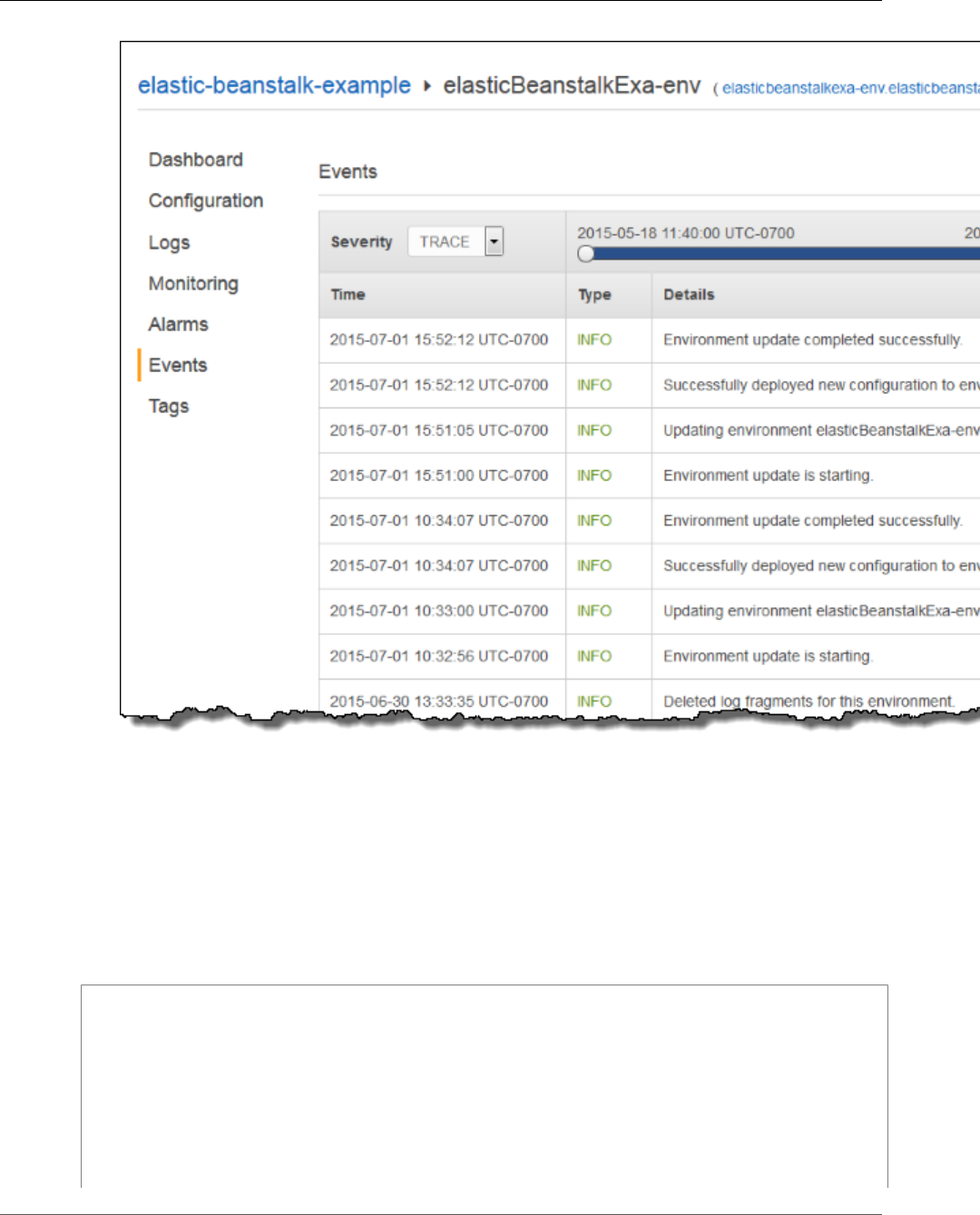Select the 2015-07-01 10:33:00 timestamp
This screenshot has width=980, height=1215.
click(439, 611)
